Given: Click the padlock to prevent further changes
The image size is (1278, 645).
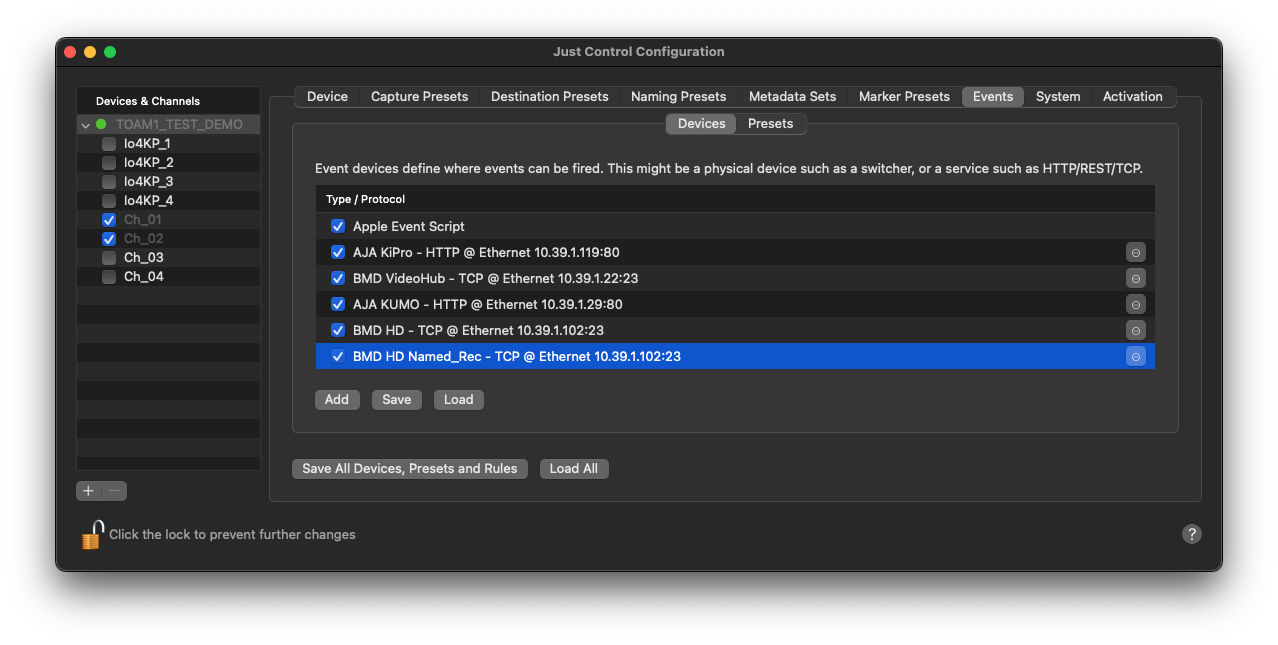Looking at the screenshot, I should tap(92, 534).
